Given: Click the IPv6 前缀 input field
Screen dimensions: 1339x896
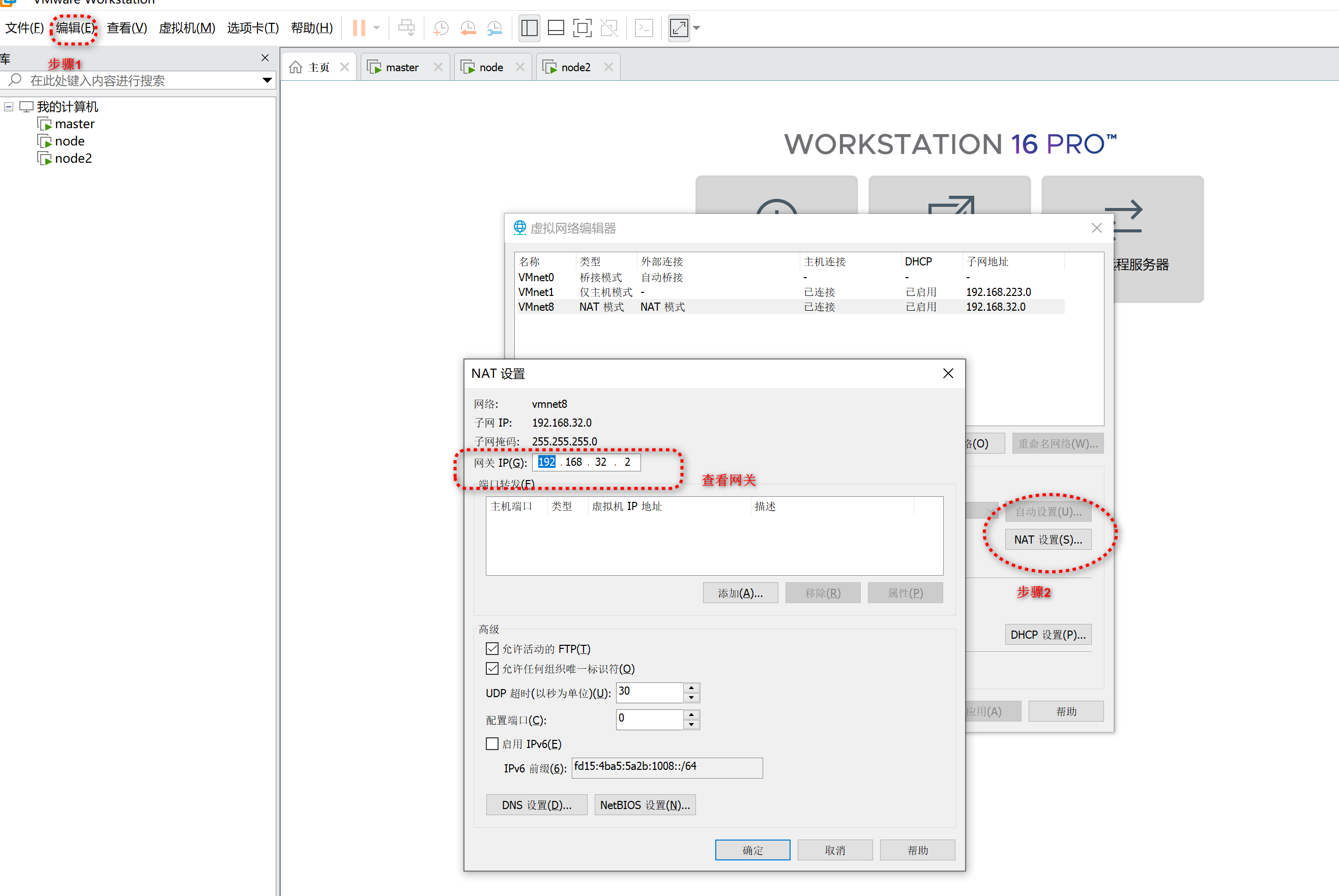Looking at the screenshot, I should point(667,767).
